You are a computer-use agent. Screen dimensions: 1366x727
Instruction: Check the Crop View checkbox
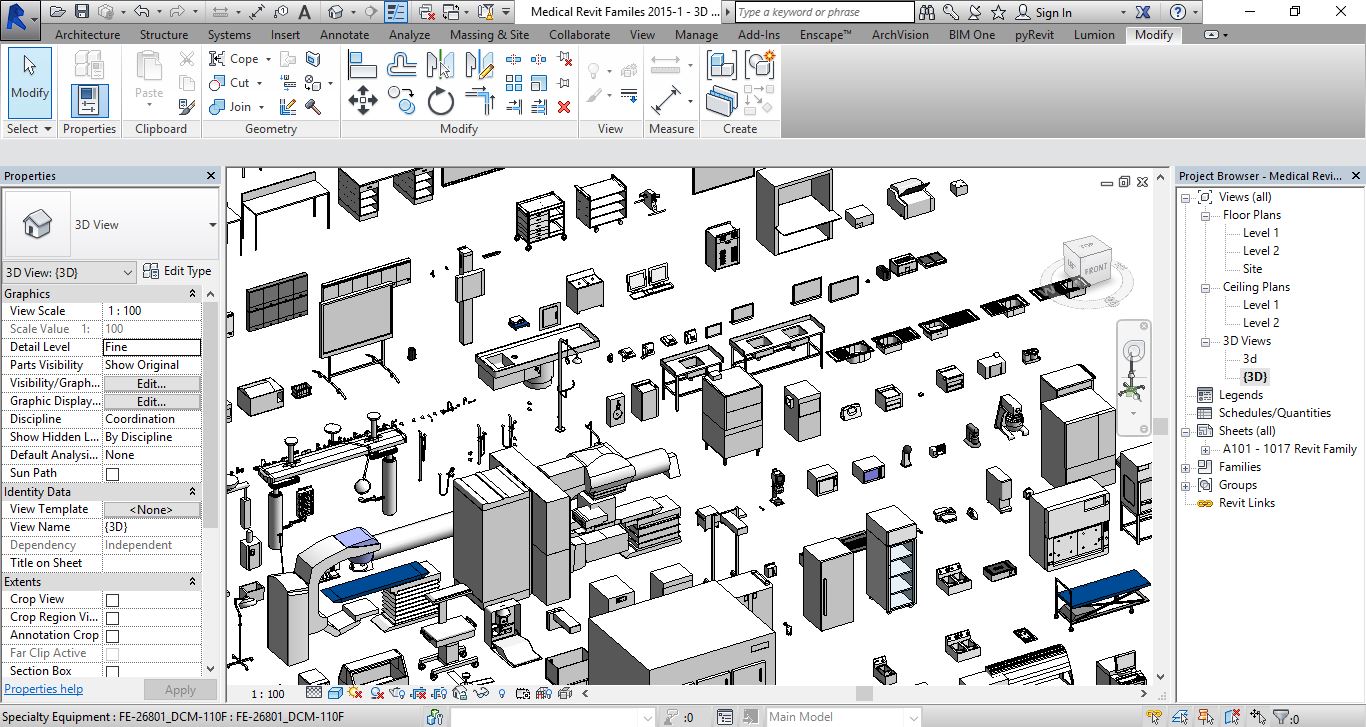112,600
